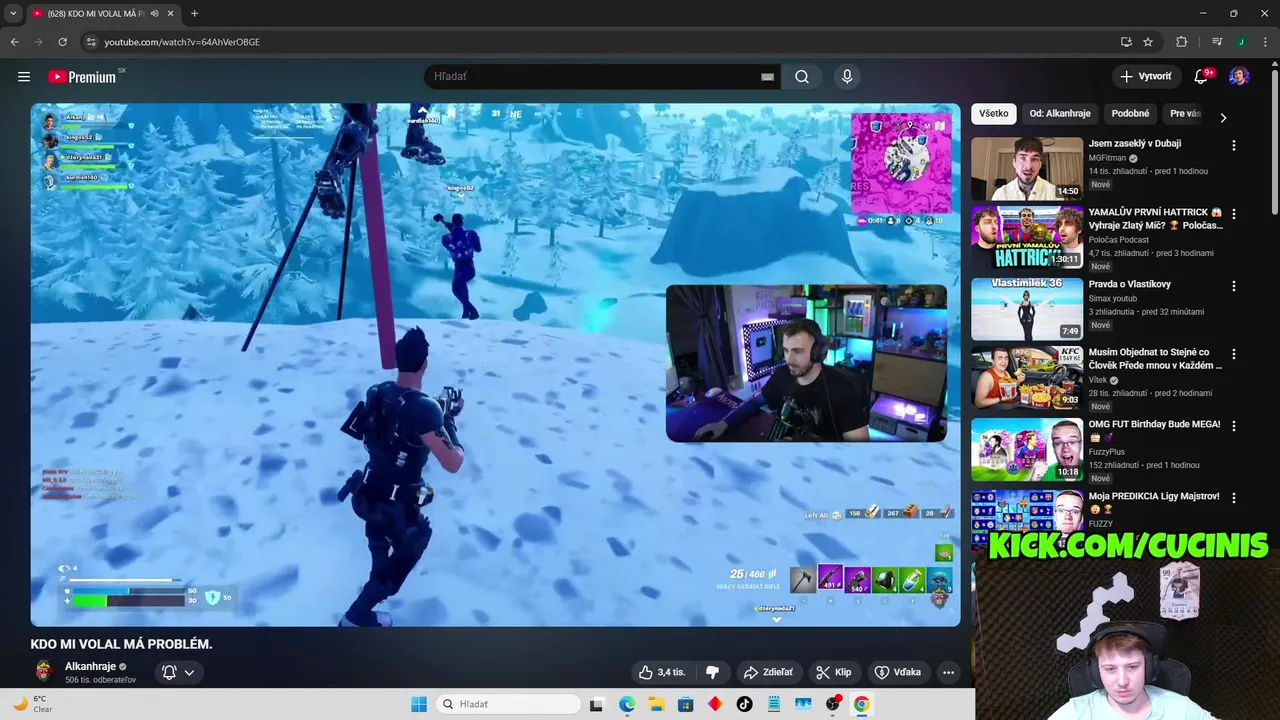Screen dimensions: 1280x720
Task: Open options menu for Jsem zaseklý v Dubaji
Action: [x=1233, y=145]
